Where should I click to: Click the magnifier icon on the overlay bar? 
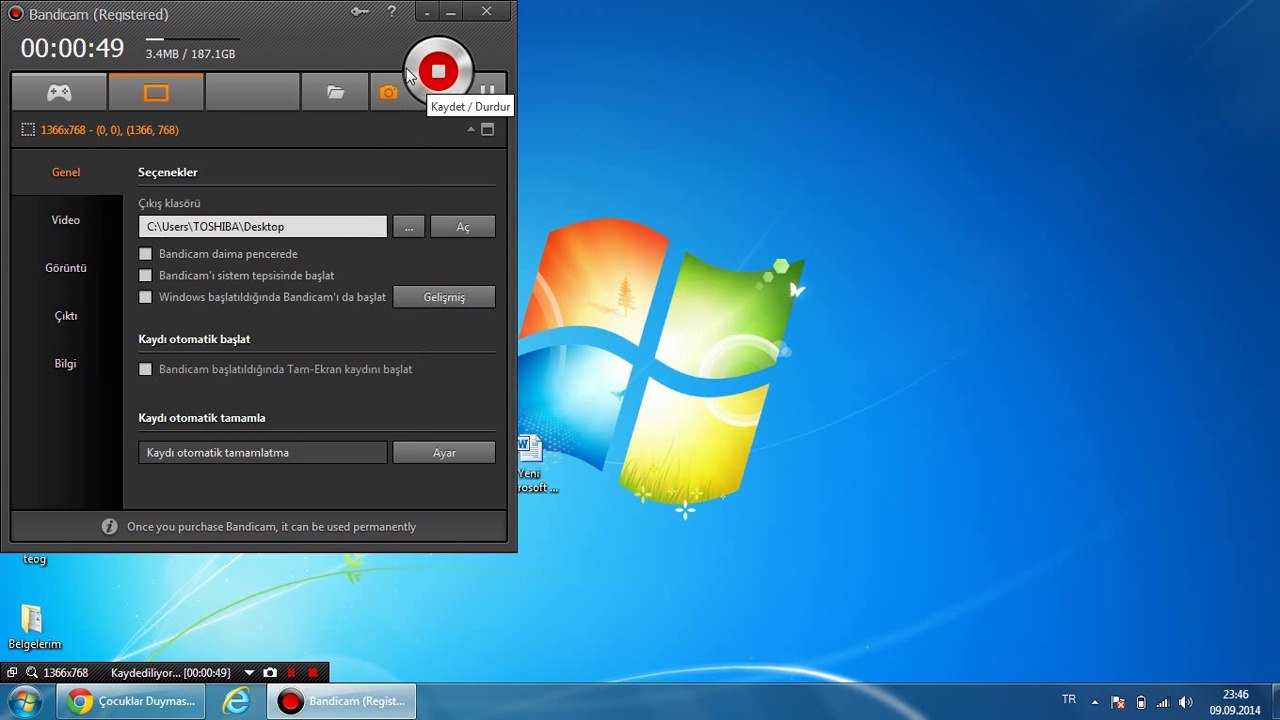(32, 673)
